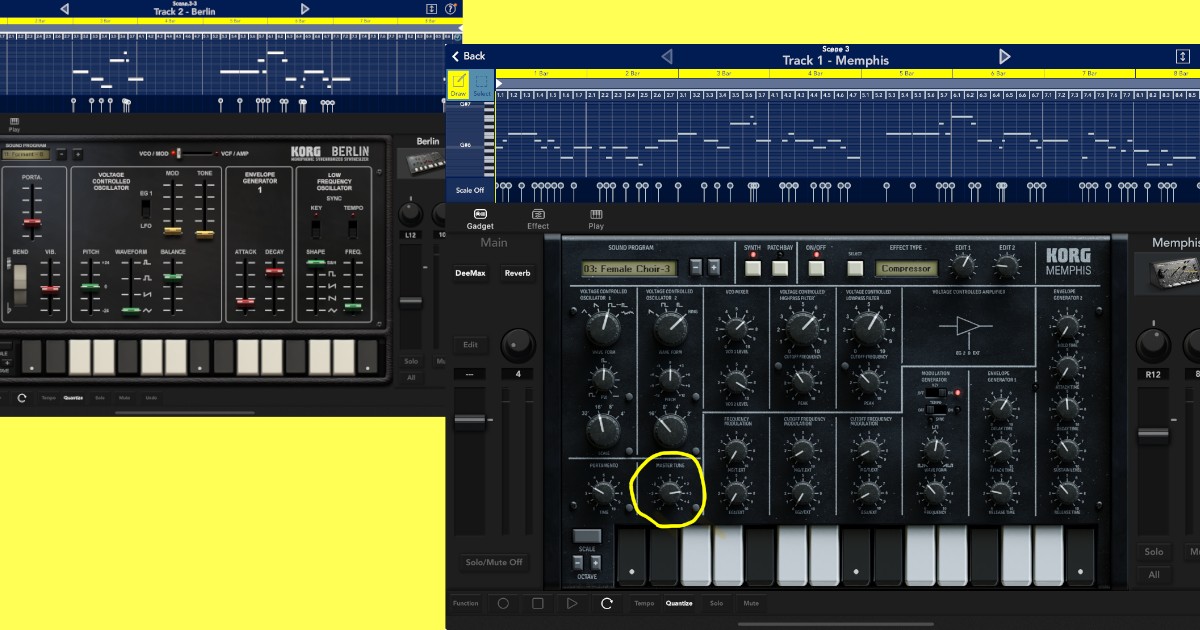Toggle the SYNTH button on Memphis
Image resolution: width=1200 pixels, height=630 pixels.
click(x=752, y=267)
